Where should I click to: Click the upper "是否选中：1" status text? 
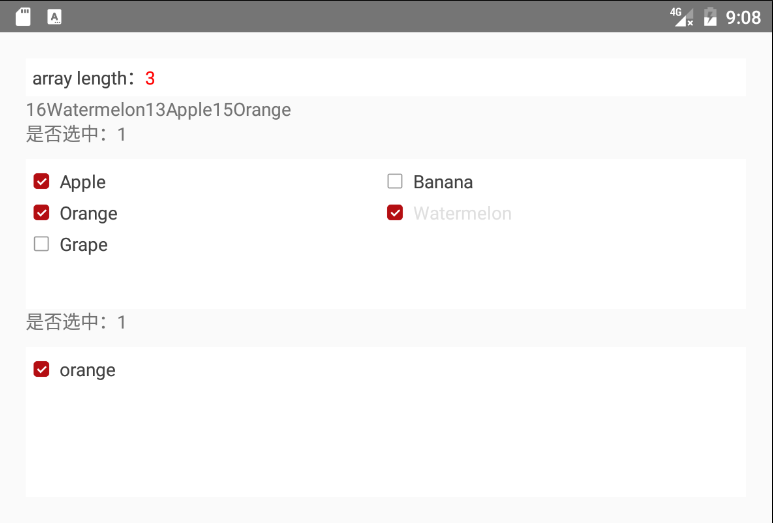coord(76,134)
